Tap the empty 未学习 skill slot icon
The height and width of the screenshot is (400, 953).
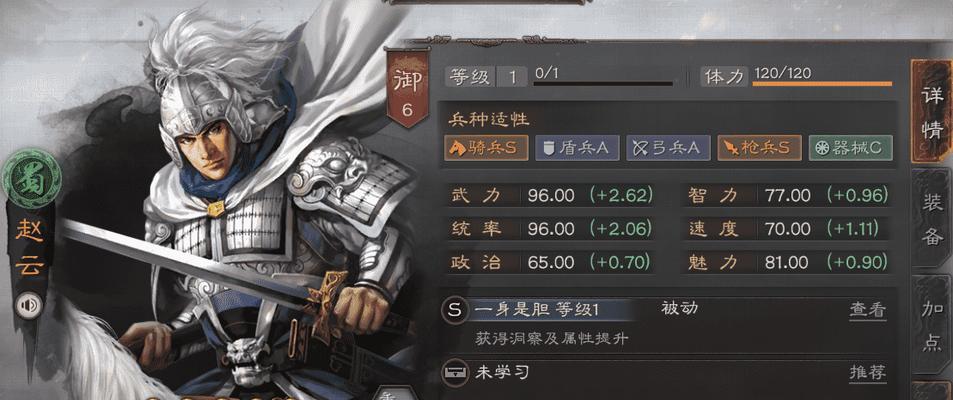[x=454, y=372]
